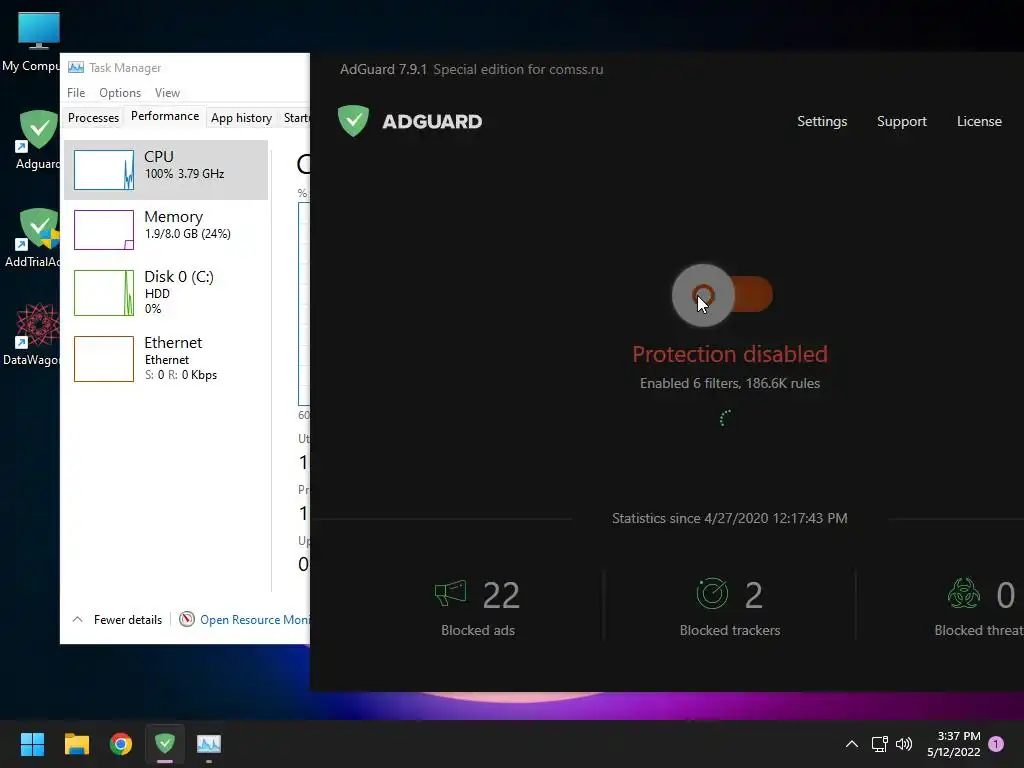Open Task Manager View menu

click(167, 93)
